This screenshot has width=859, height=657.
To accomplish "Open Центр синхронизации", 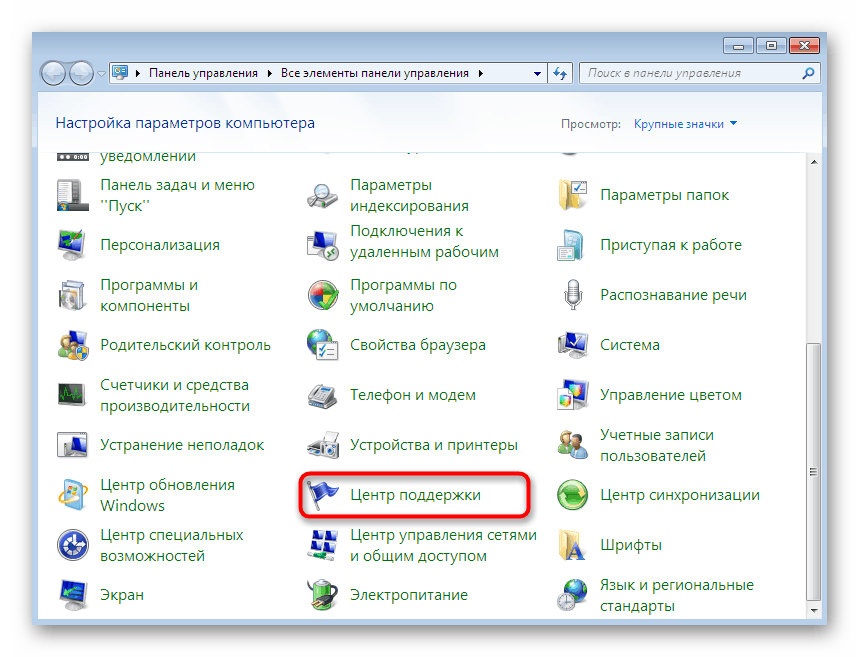I will (680, 494).
